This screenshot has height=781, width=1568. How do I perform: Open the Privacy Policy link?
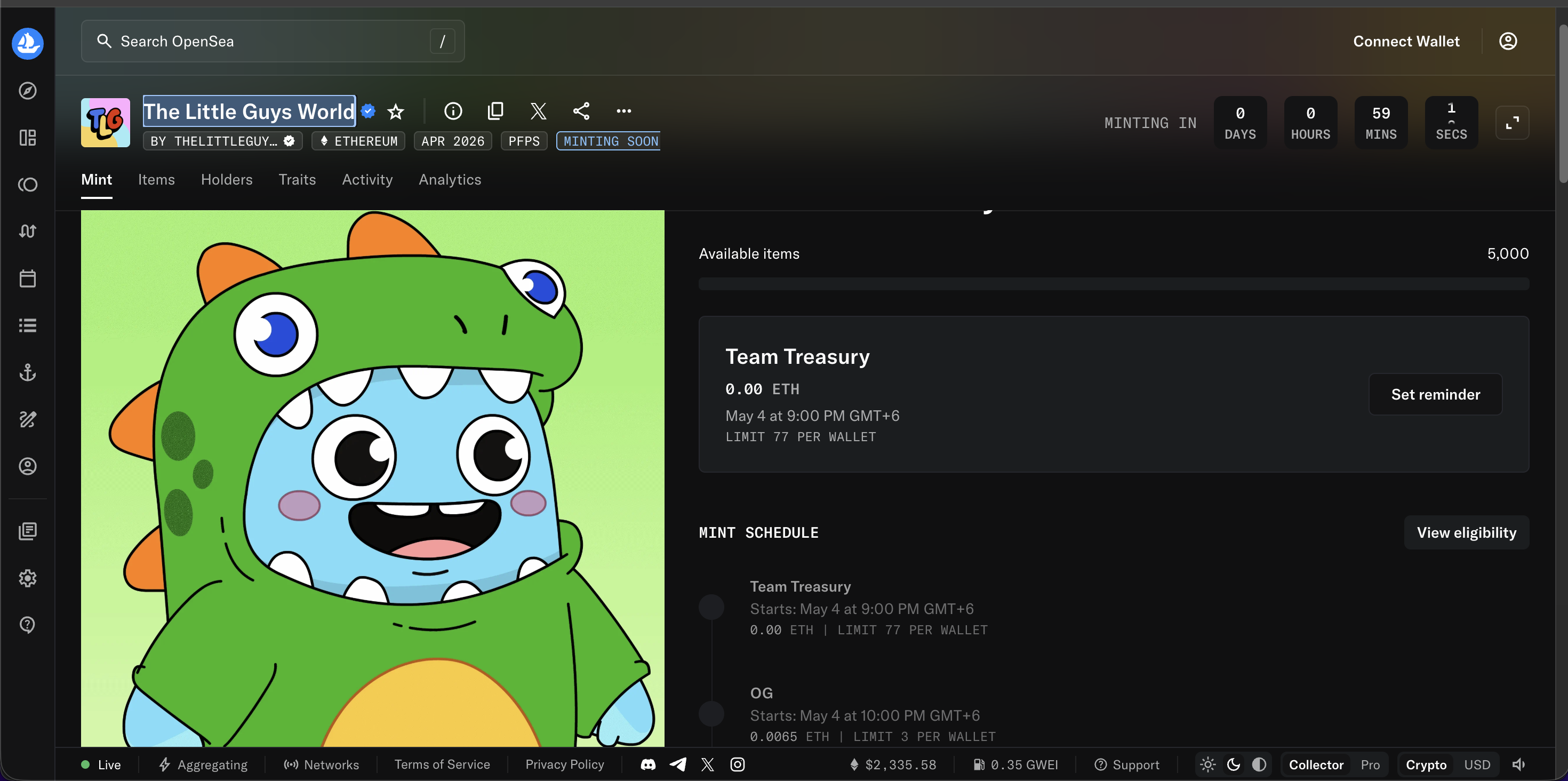click(x=564, y=764)
